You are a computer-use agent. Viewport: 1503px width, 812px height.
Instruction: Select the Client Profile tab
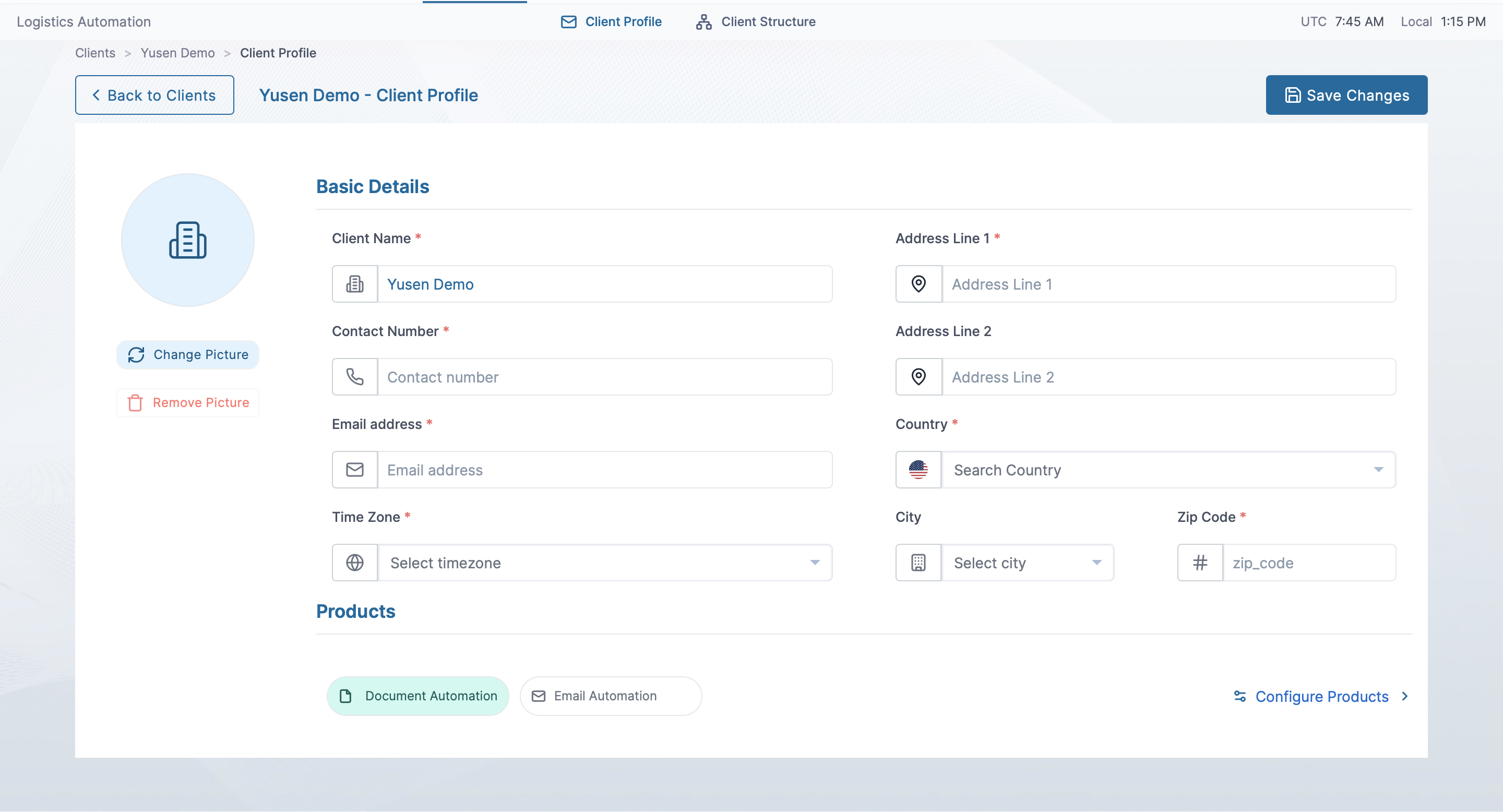[x=611, y=21]
